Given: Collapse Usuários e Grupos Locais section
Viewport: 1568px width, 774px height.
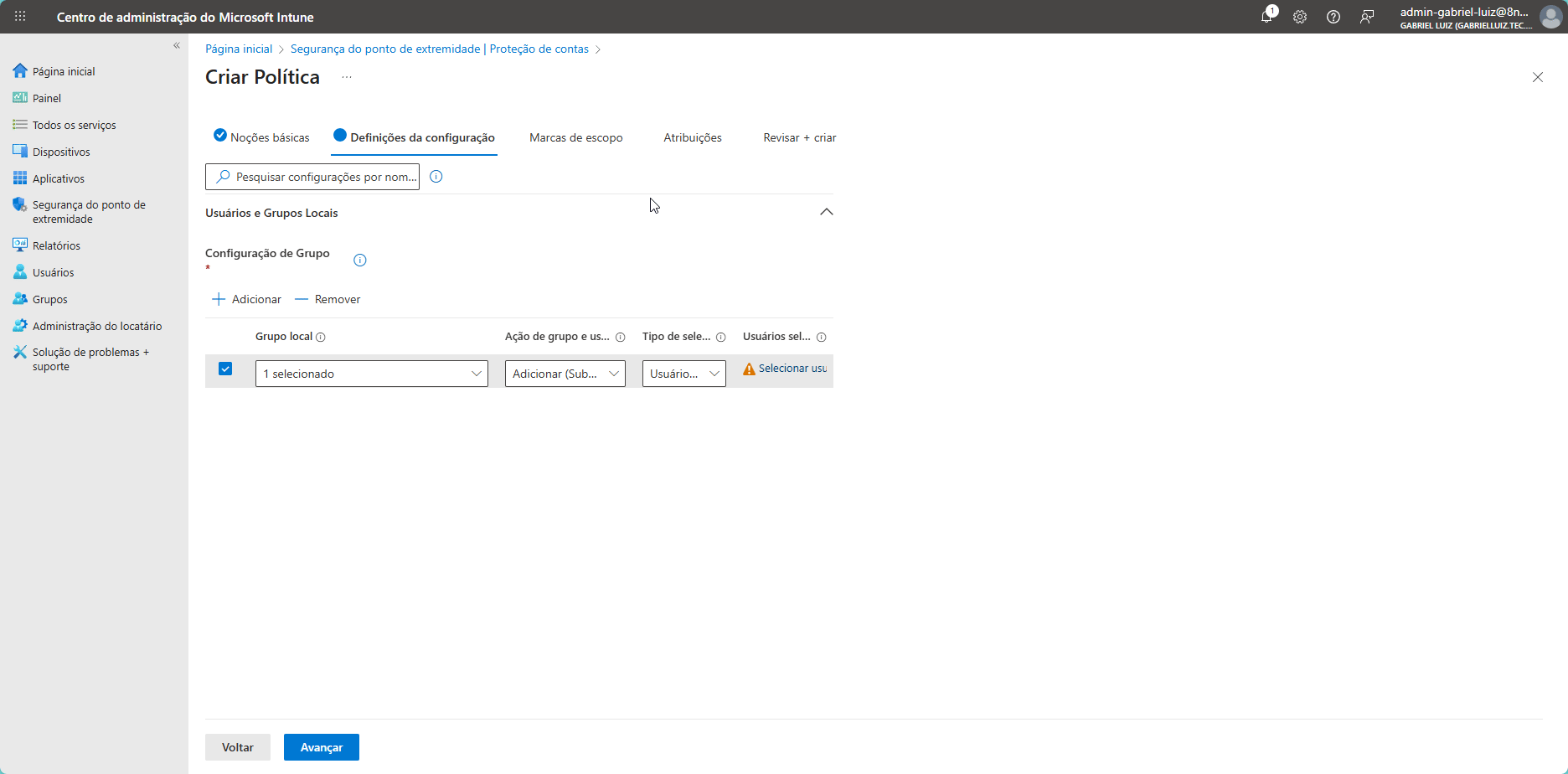Looking at the screenshot, I should click(x=827, y=212).
